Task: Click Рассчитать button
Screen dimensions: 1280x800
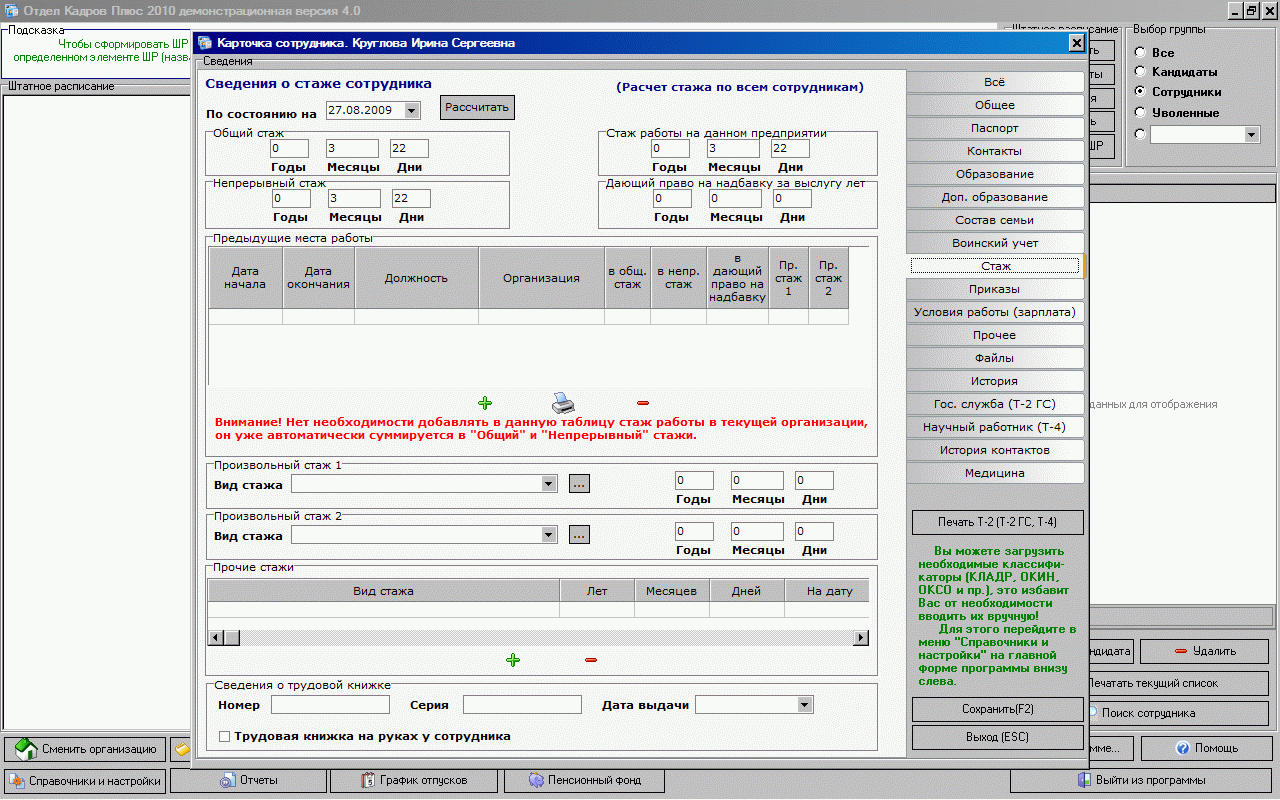Action: tap(477, 107)
